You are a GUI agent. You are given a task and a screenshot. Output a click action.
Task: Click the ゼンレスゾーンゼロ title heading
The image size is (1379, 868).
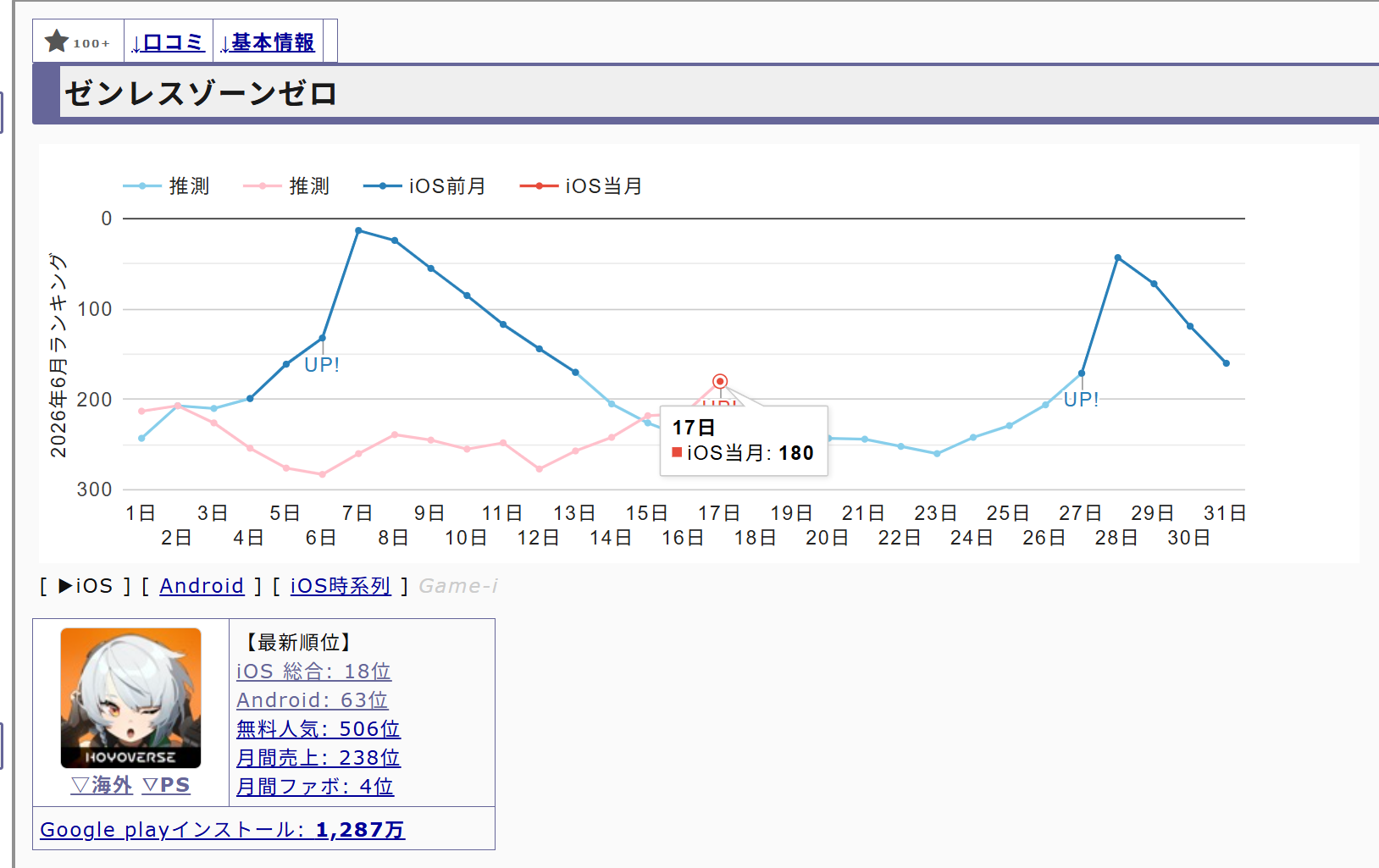click(x=202, y=93)
